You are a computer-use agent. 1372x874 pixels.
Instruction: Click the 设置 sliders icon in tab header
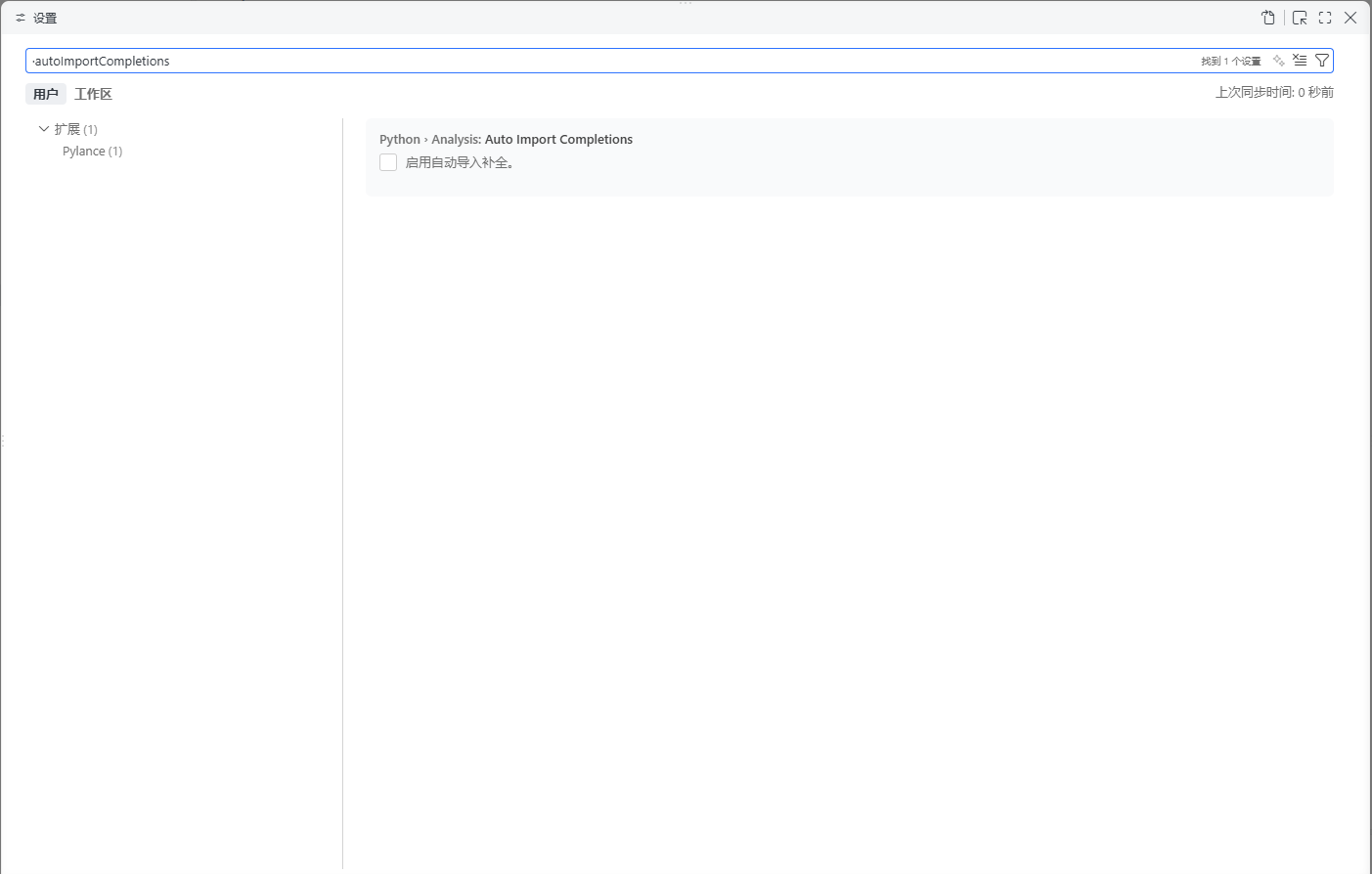point(21,18)
